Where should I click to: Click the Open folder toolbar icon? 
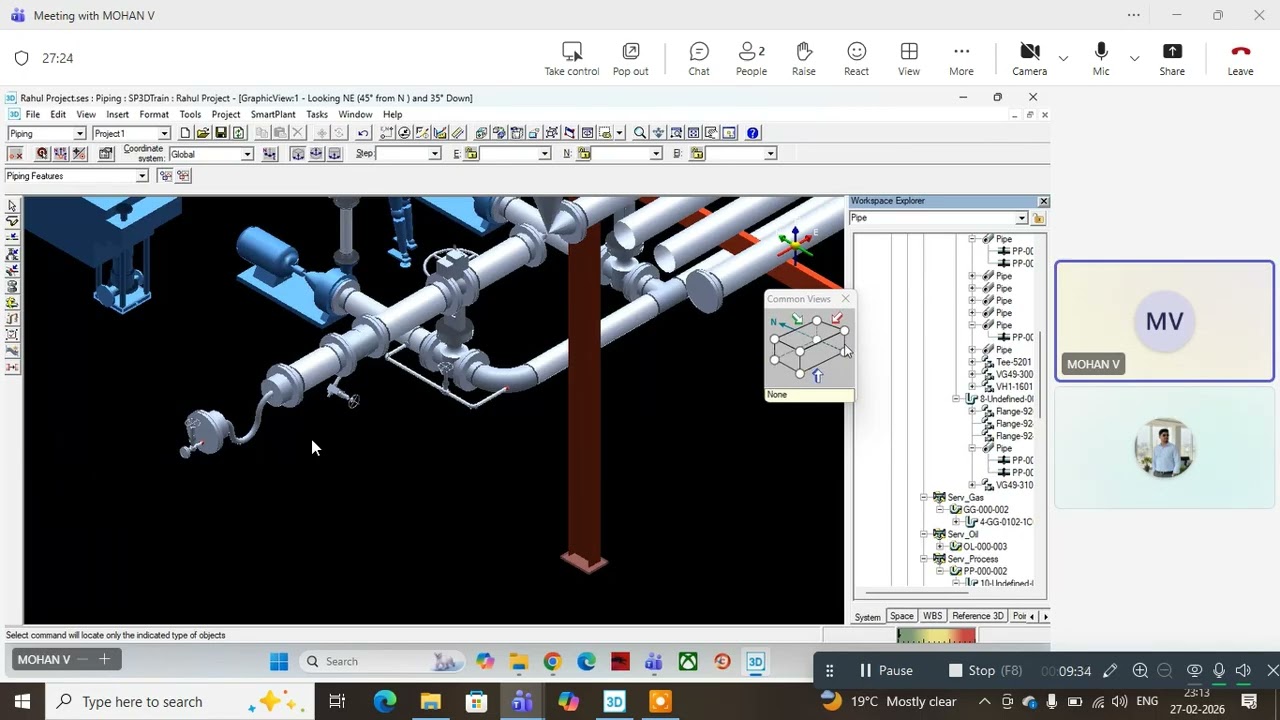(203, 133)
